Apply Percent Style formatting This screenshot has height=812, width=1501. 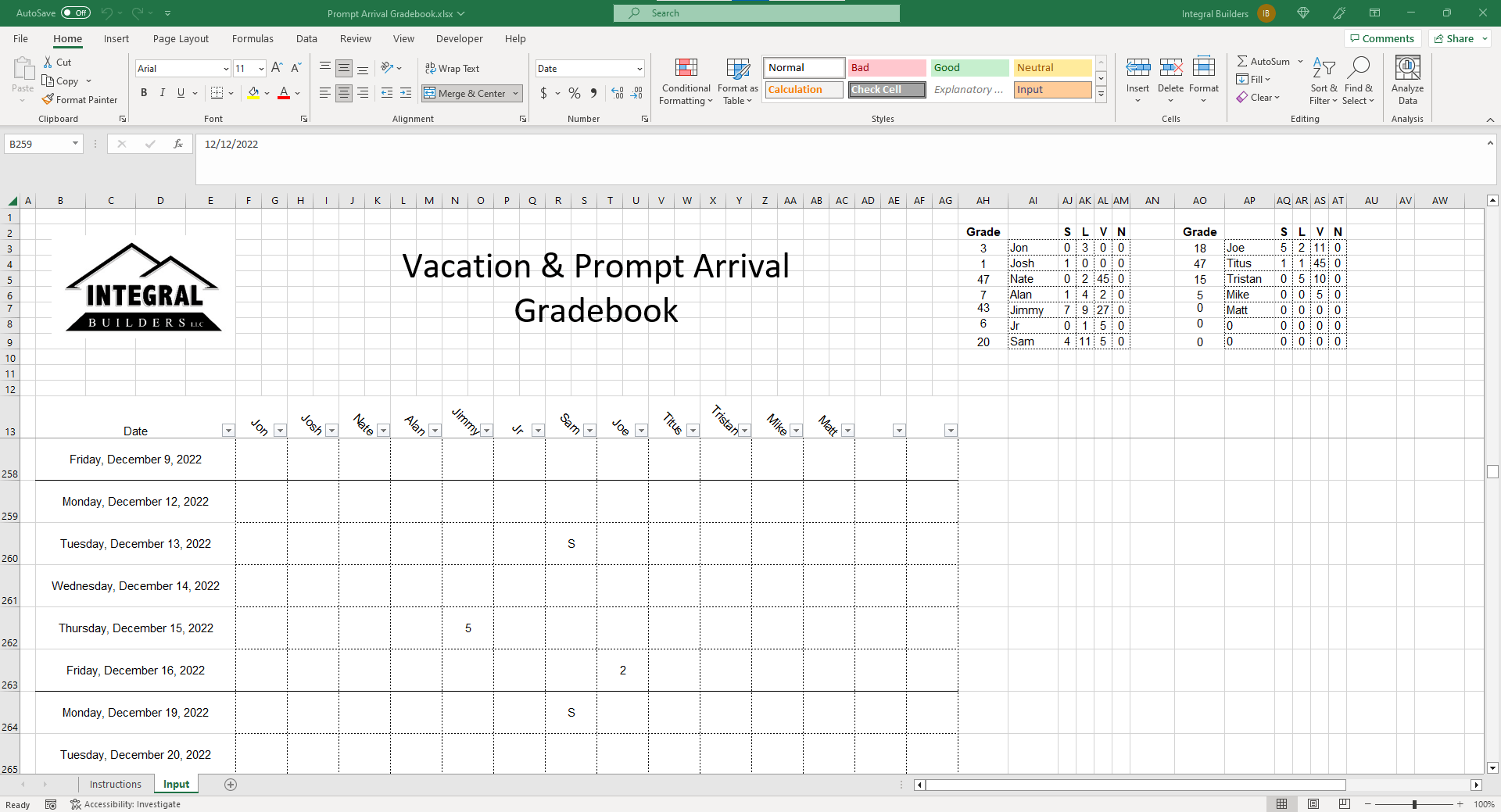tap(575, 93)
